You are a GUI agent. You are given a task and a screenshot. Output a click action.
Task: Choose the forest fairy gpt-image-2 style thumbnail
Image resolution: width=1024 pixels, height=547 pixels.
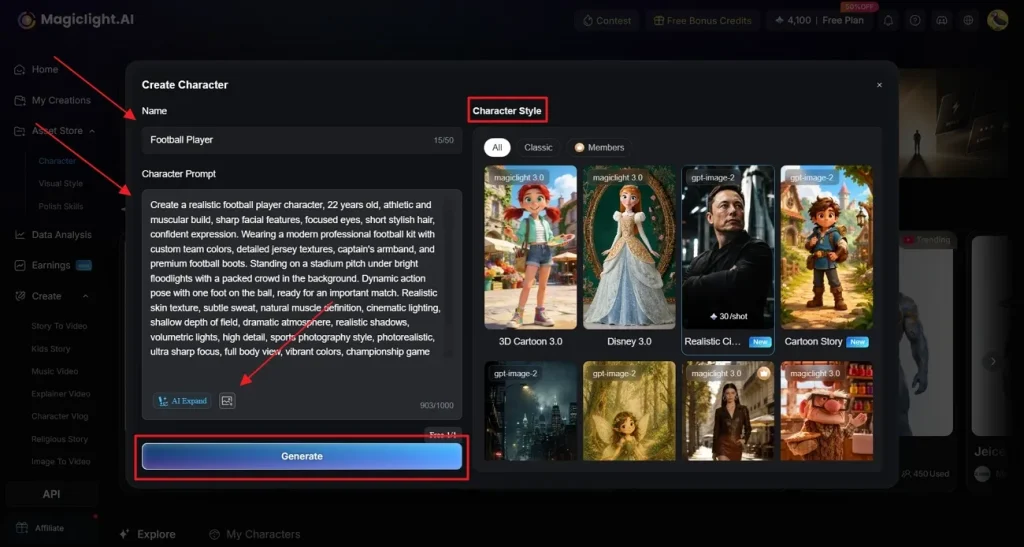pos(629,411)
